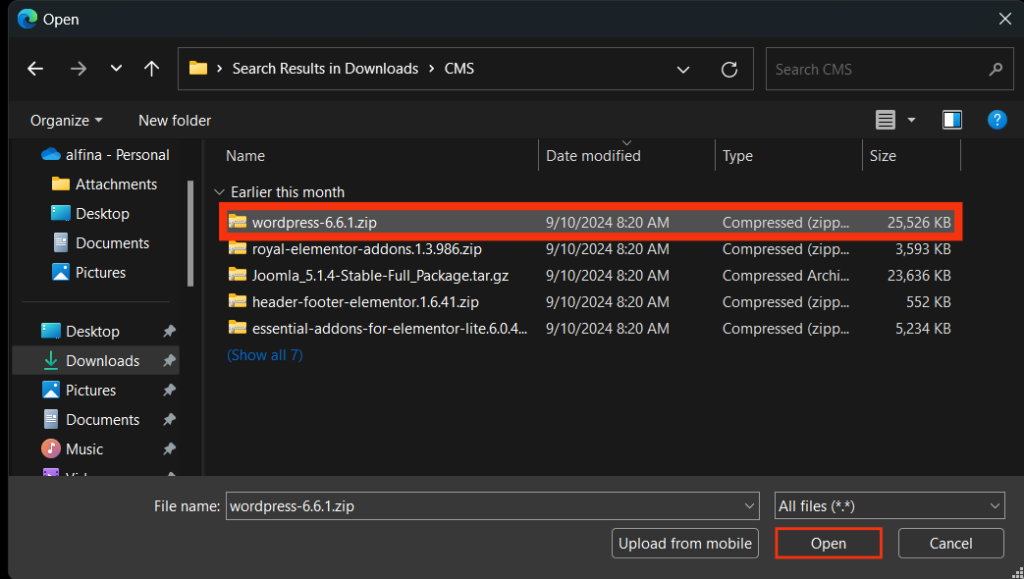Click the pin icon beside Music
Screen dimensions: 1024x579
(x=169, y=449)
